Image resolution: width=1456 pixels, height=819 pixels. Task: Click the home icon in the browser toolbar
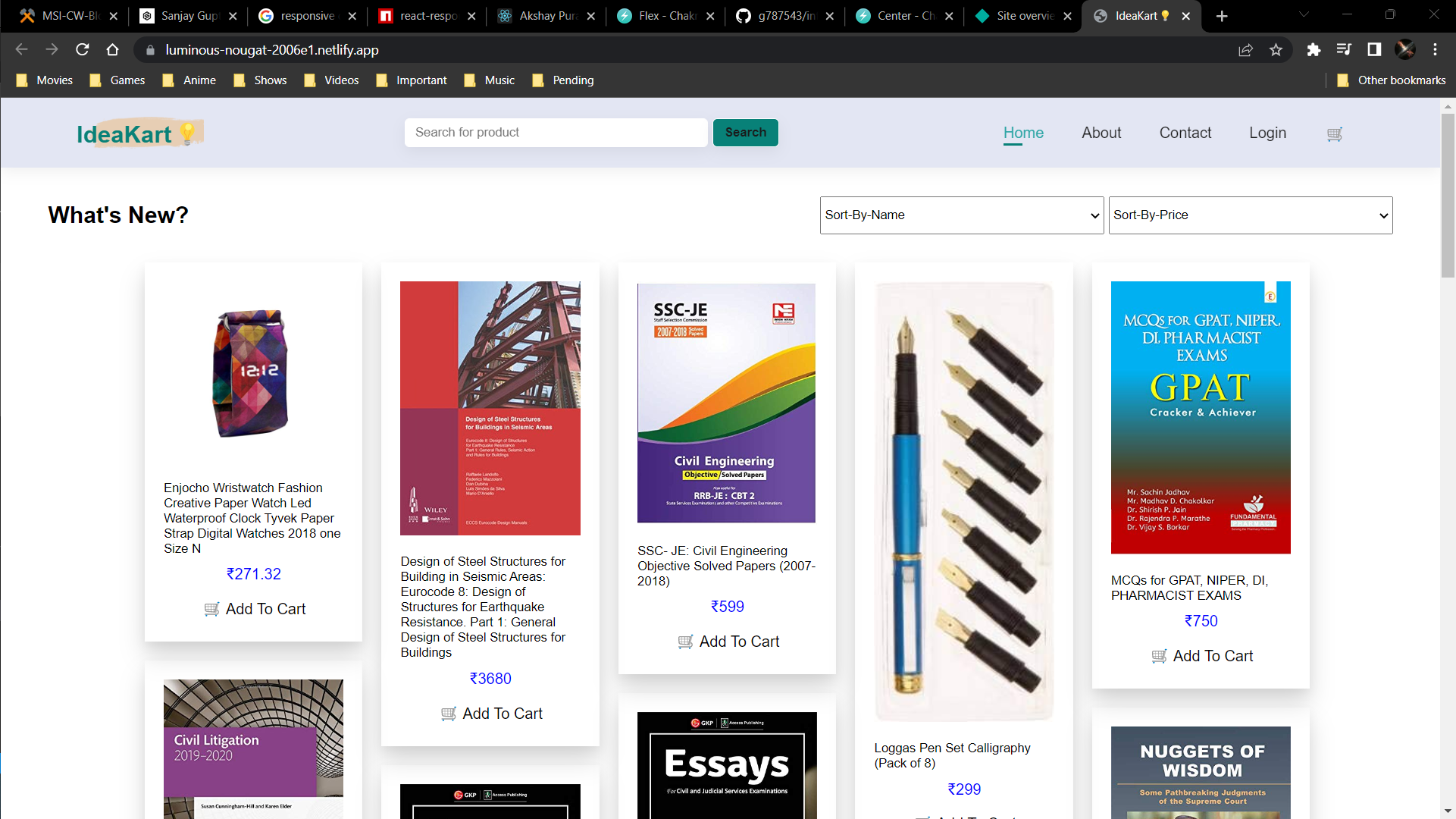point(112,50)
